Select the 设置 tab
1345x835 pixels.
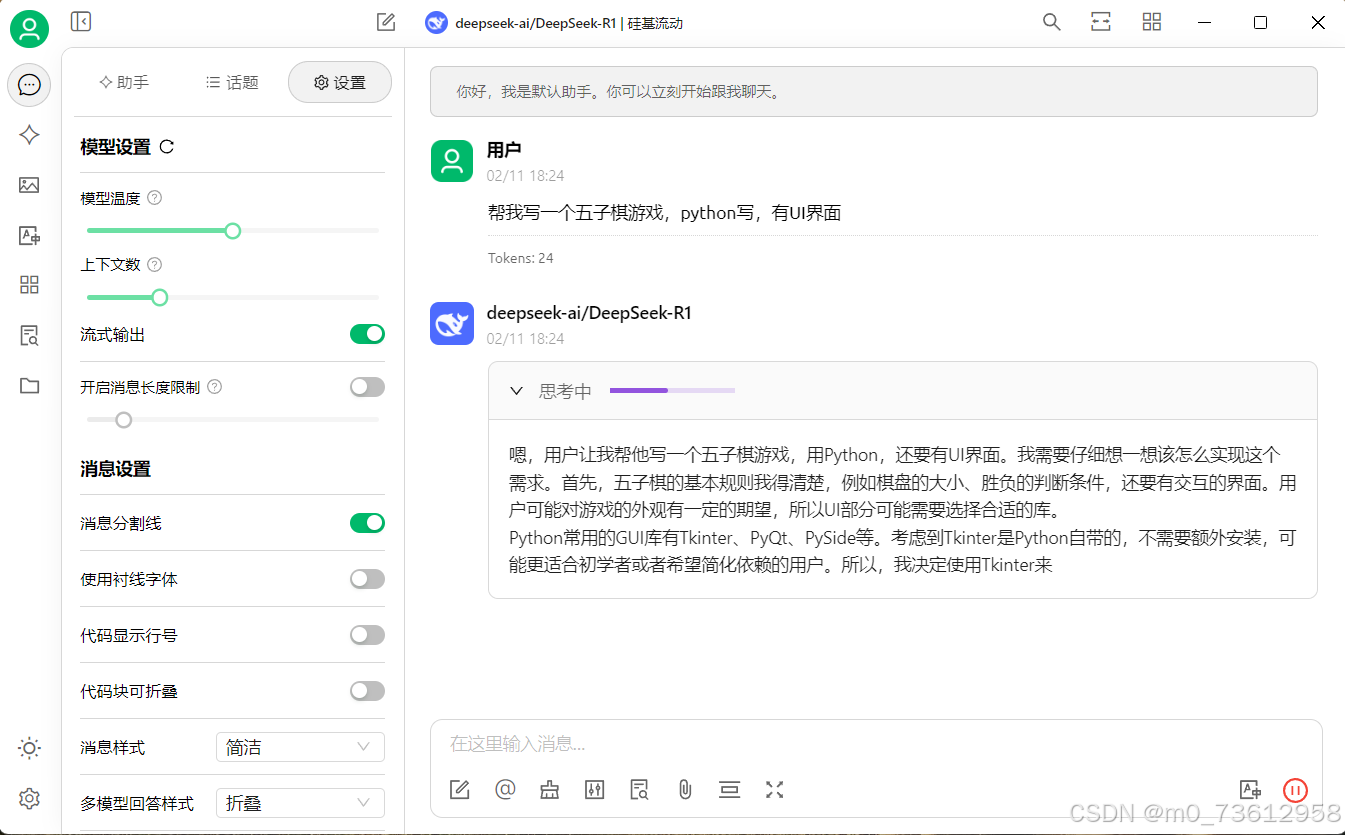coord(340,82)
